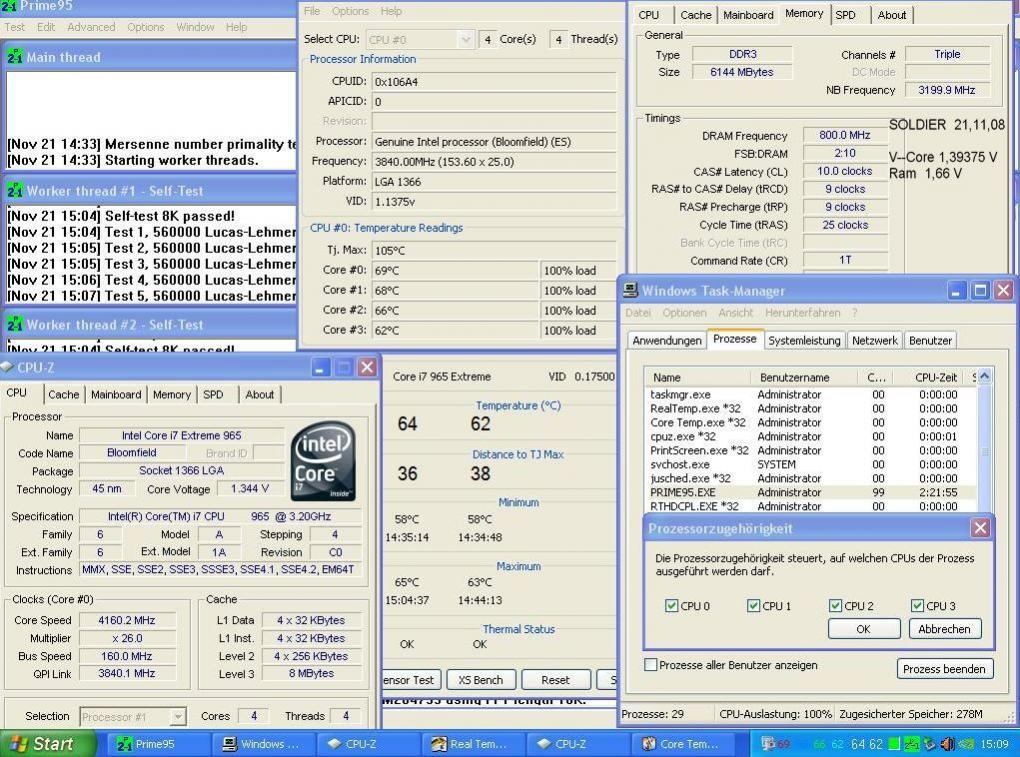This screenshot has height=757, width=1020.
Task: Click OK in Prozessorzugehörigkeit dialog
Action: point(864,629)
